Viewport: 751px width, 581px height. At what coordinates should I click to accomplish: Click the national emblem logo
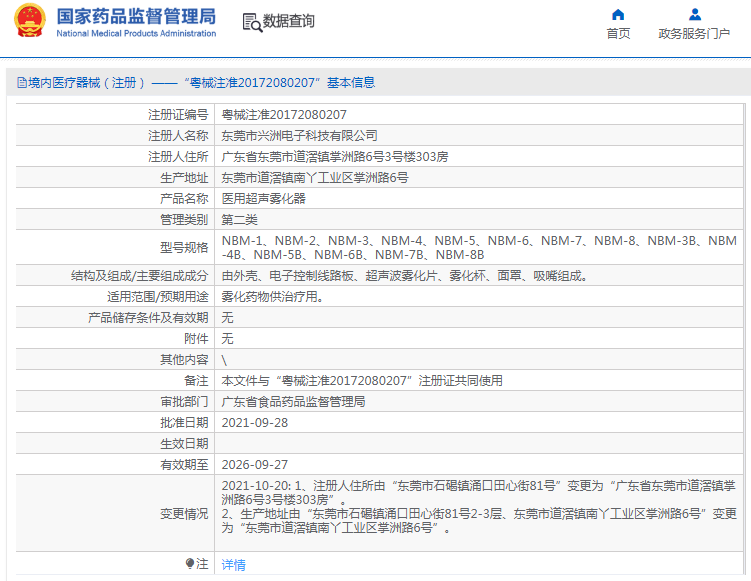tap(30, 20)
